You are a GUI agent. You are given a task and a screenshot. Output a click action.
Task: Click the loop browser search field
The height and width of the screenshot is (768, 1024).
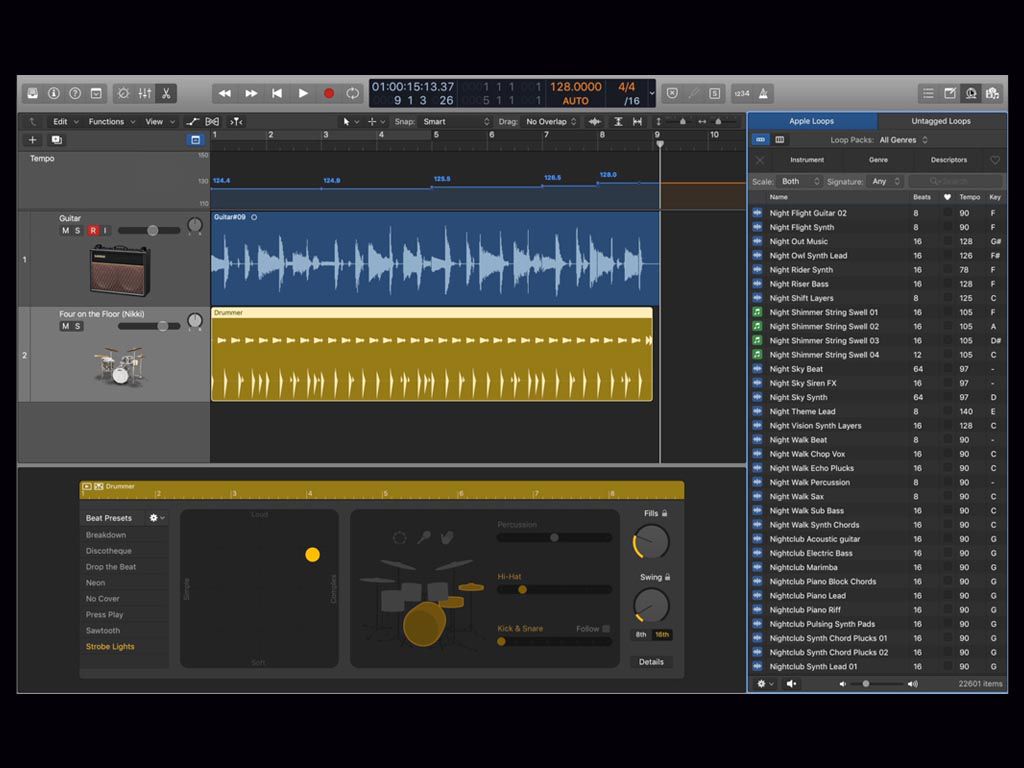pyautogui.click(x=956, y=182)
